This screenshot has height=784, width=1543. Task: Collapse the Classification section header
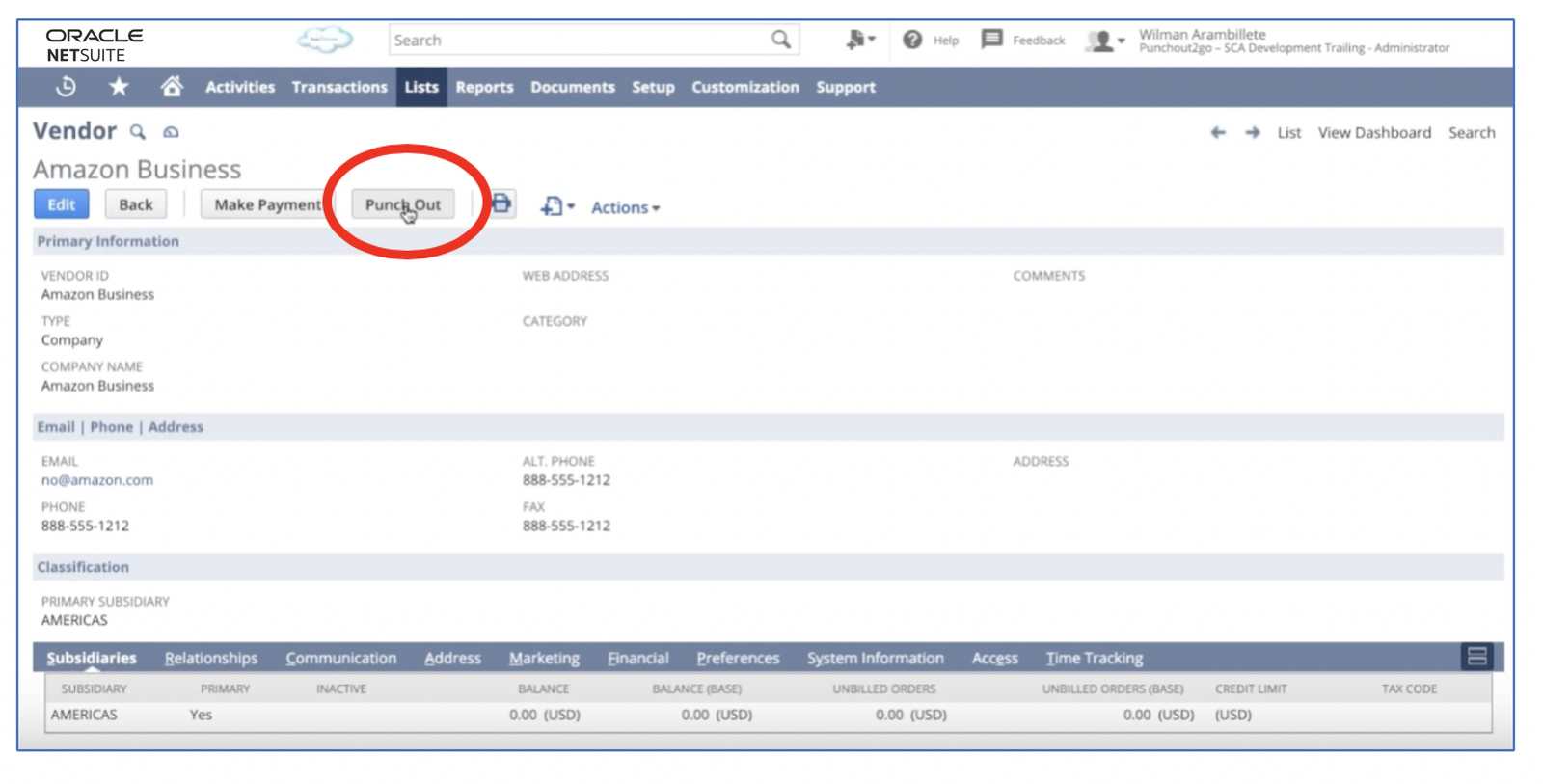pos(769,567)
